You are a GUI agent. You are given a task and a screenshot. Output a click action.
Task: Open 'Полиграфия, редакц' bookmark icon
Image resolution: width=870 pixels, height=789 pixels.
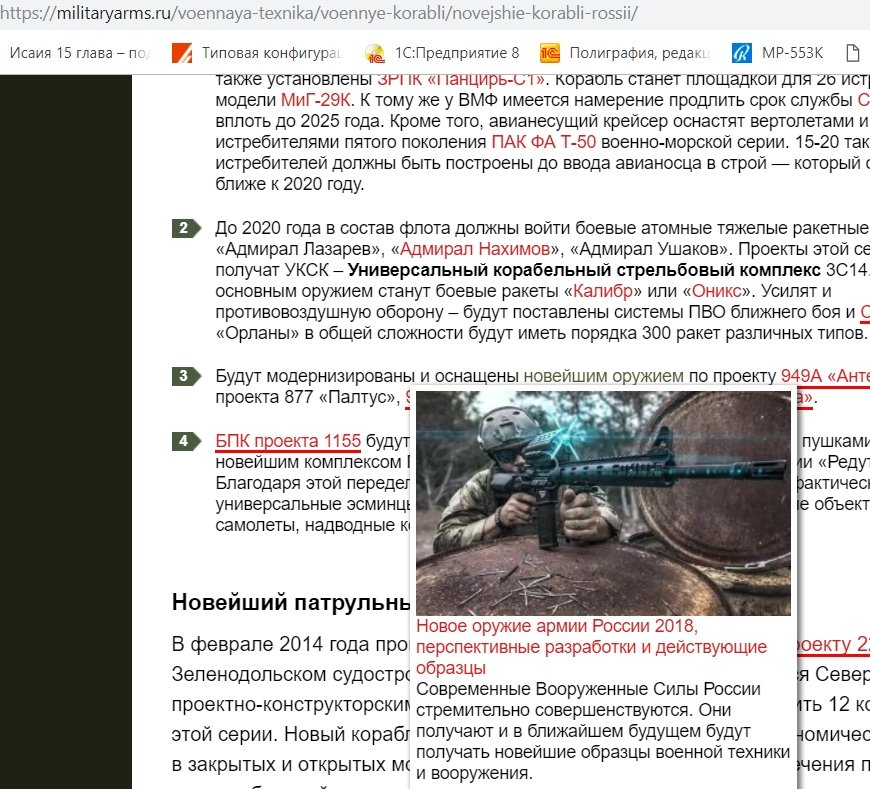pyautogui.click(x=550, y=53)
